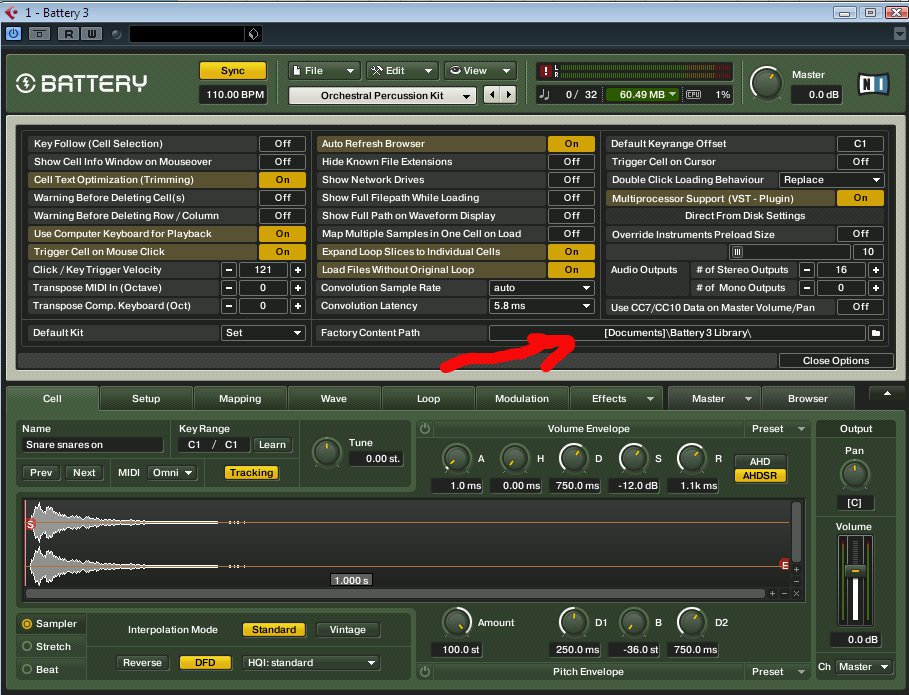Switch to the Browser tab
This screenshot has height=695, width=909.
pyautogui.click(x=808, y=399)
